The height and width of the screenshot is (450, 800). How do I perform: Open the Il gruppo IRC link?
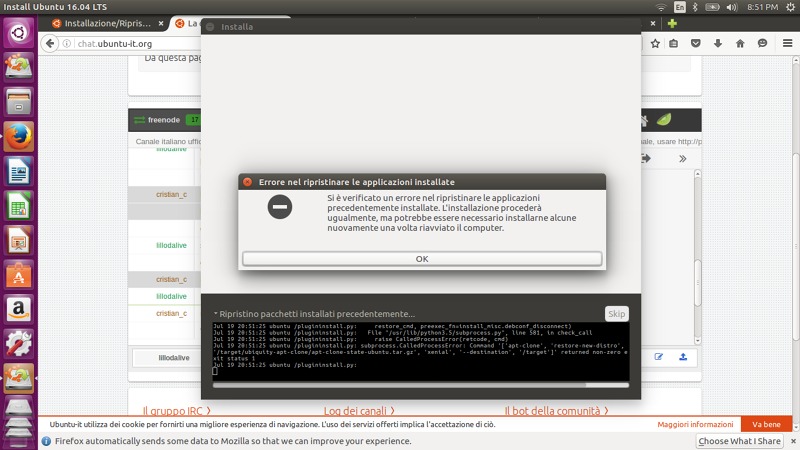coord(177,411)
